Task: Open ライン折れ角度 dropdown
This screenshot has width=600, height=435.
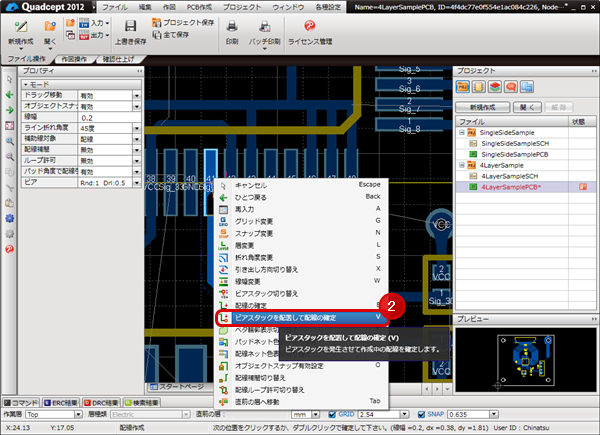Action: (137, 128)
